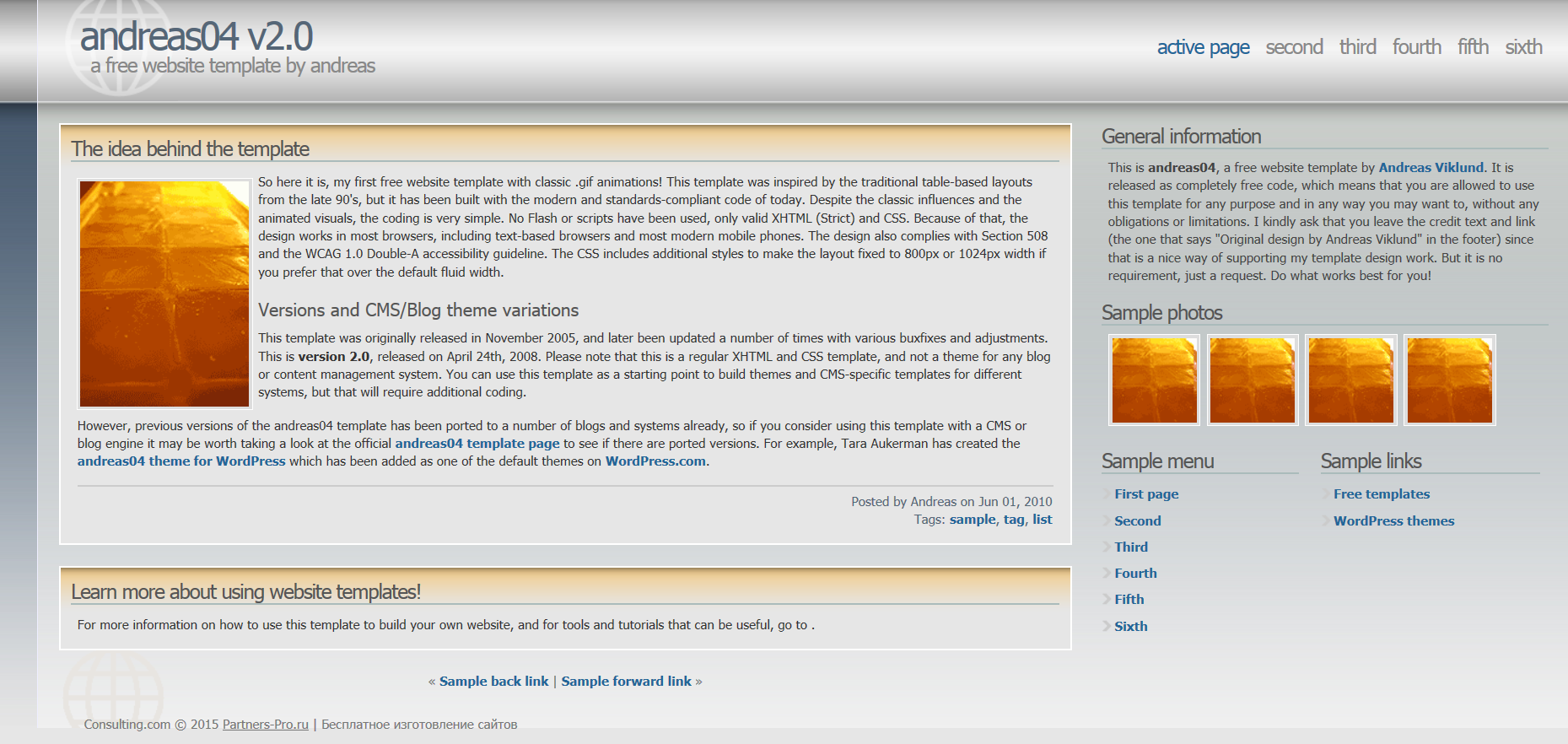Switch to the 'active page' nav tab
Viewport: 1568px width, 744px height.
(x=1203, y=47)
